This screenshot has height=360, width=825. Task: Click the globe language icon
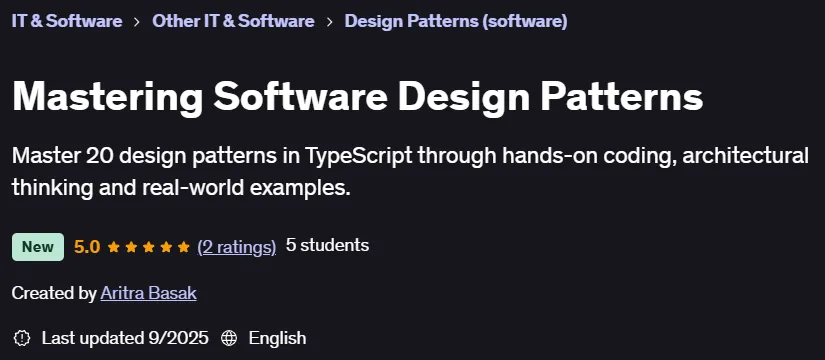(229, 338)
